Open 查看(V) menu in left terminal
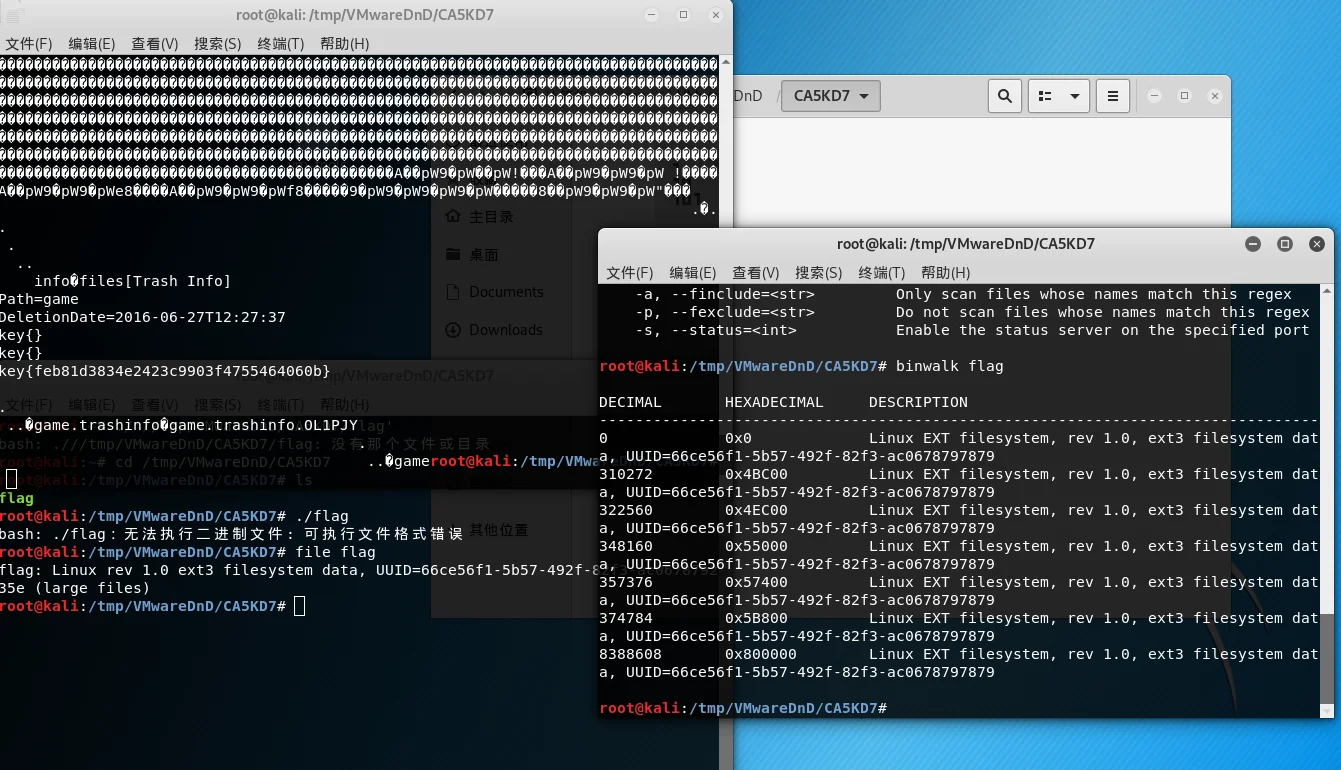The image size is (1341, 770). pos(155,44)
